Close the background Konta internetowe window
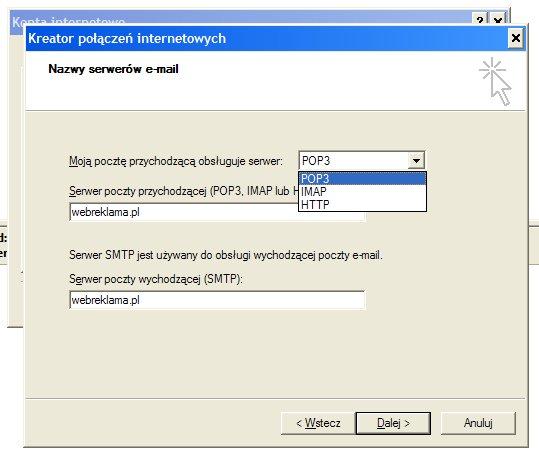The image size is (539, 456). (498, 20)
